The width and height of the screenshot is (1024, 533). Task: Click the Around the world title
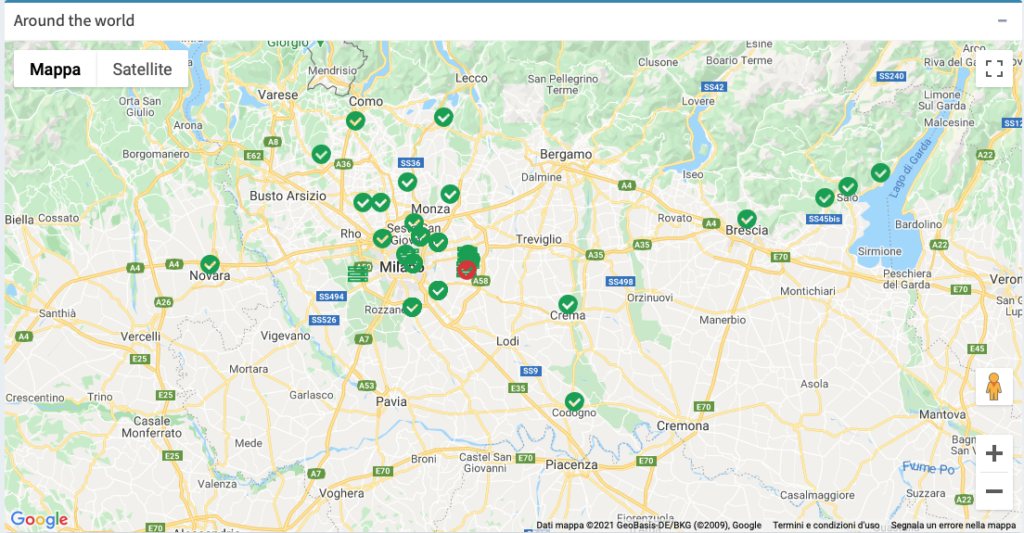pyautogui.click(x=74, y=21)
